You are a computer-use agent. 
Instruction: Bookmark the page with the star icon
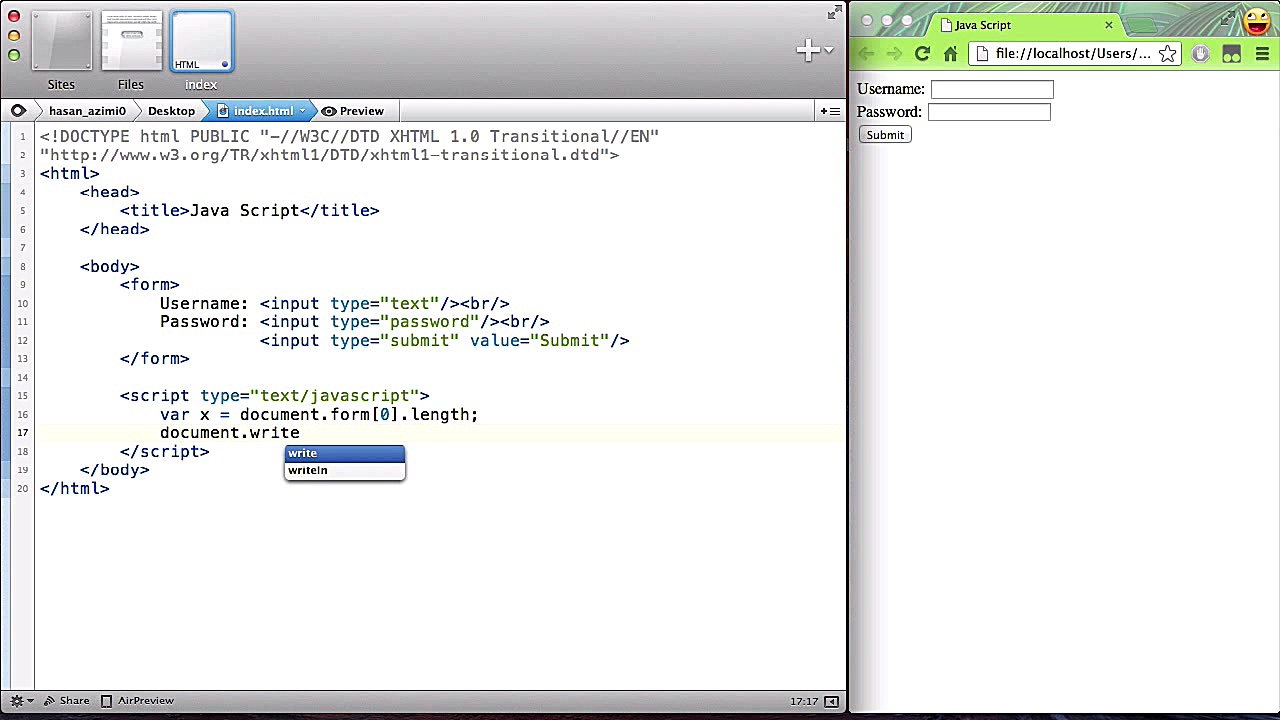1167,54
